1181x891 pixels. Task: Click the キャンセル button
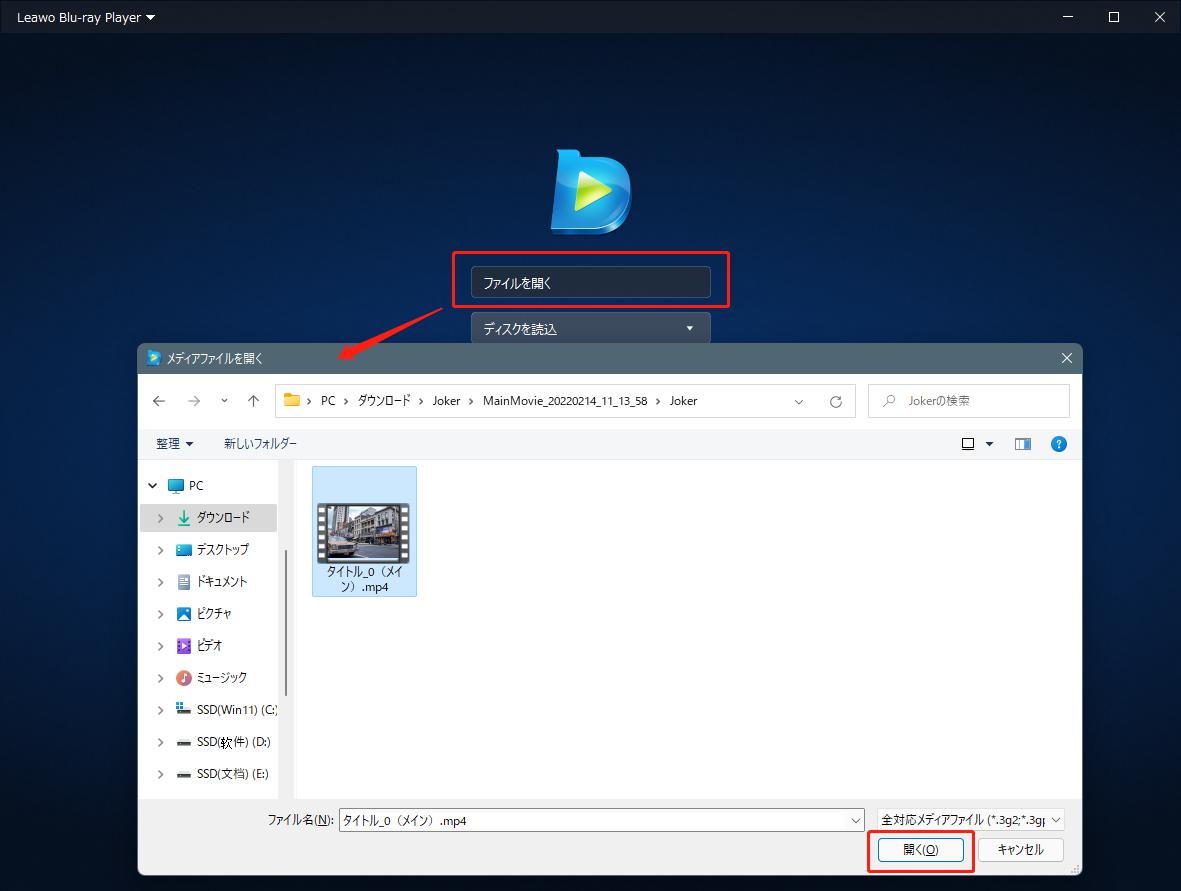coord(1020,850)
